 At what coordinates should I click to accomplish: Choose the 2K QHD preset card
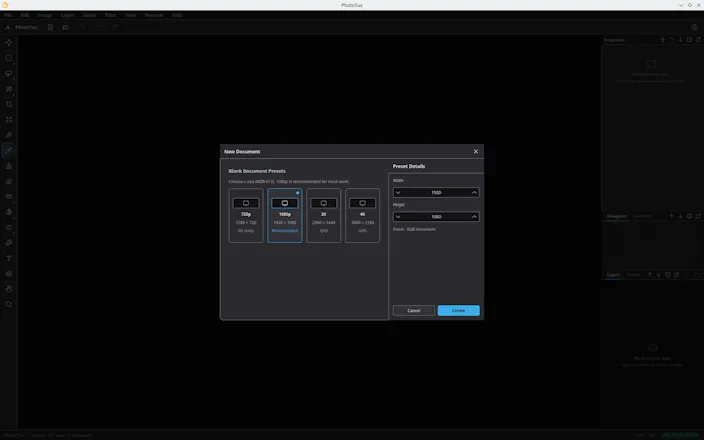point(324,216)
